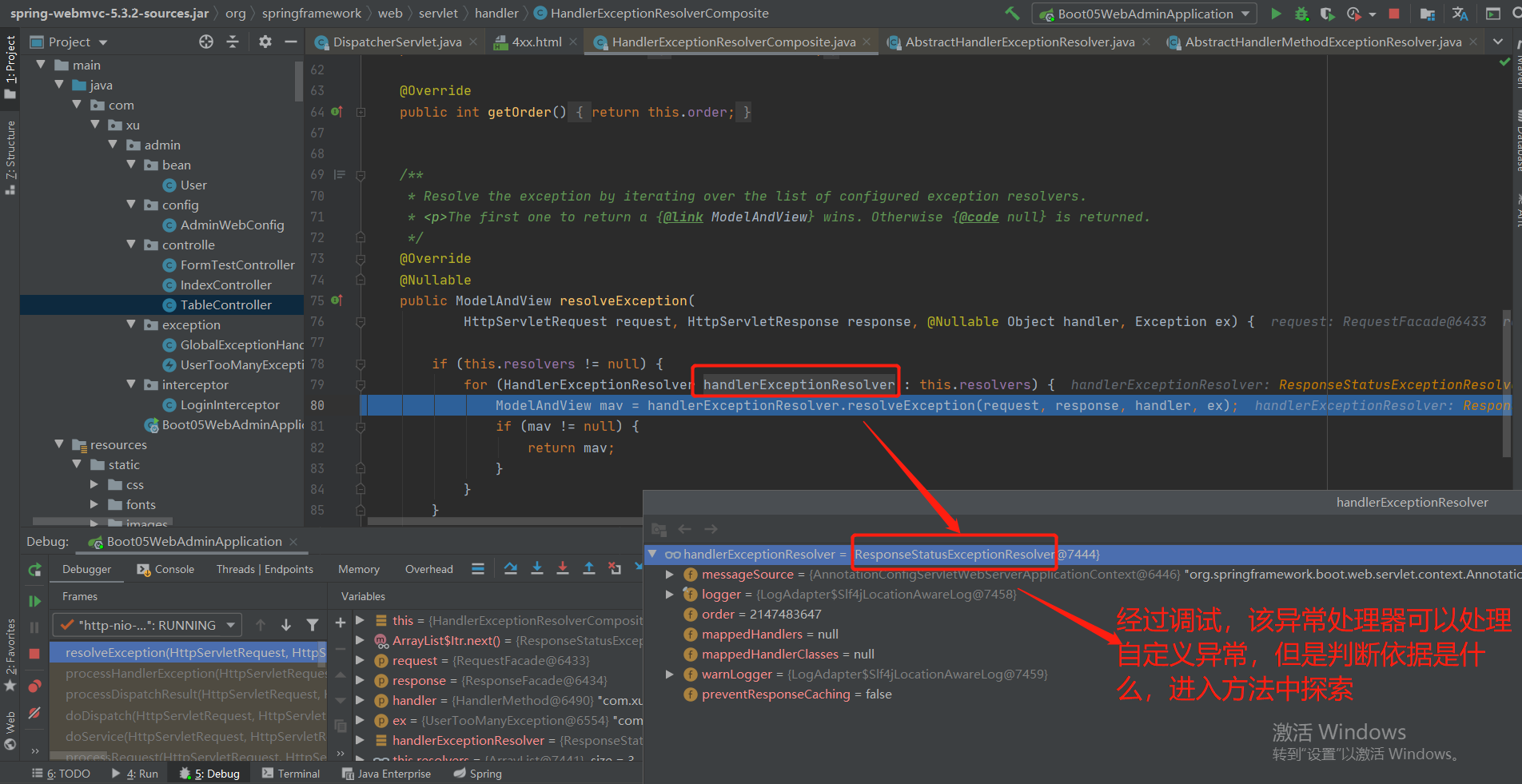Collapse all in the Project panel

233,42
